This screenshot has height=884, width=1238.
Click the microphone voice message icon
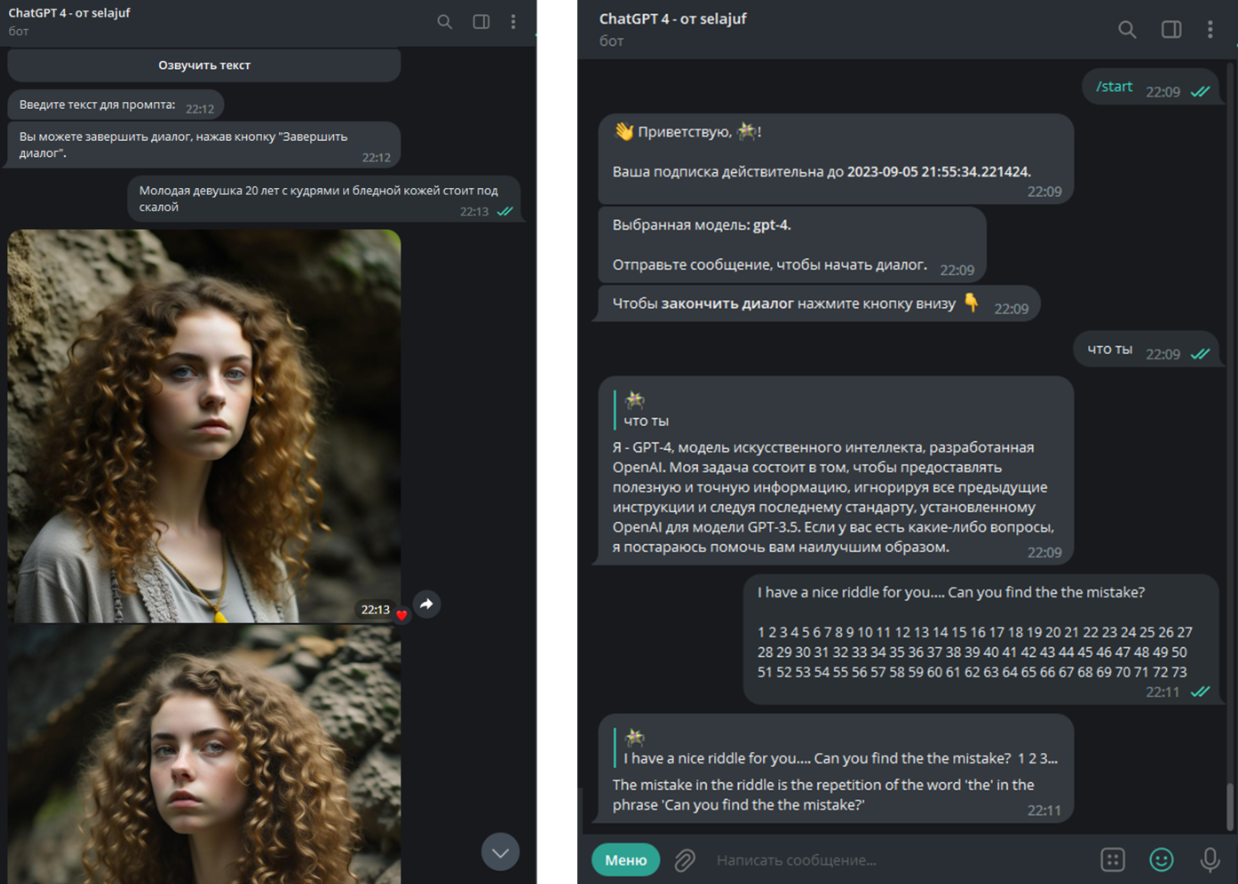click(x=1210, y=860)
